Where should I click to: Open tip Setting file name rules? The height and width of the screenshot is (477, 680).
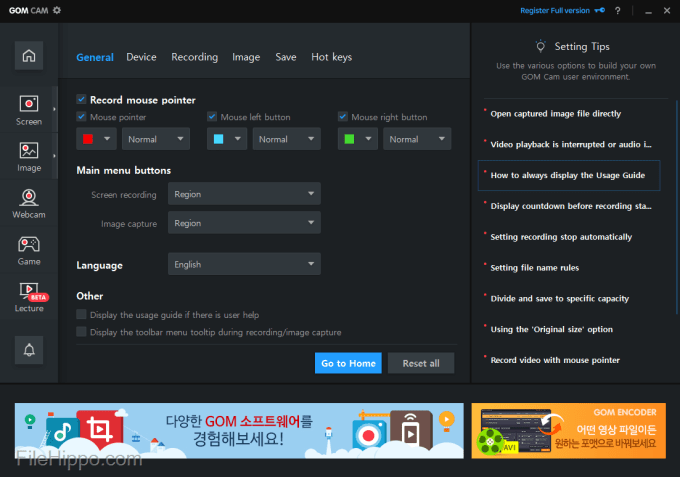tap(534, 268)
